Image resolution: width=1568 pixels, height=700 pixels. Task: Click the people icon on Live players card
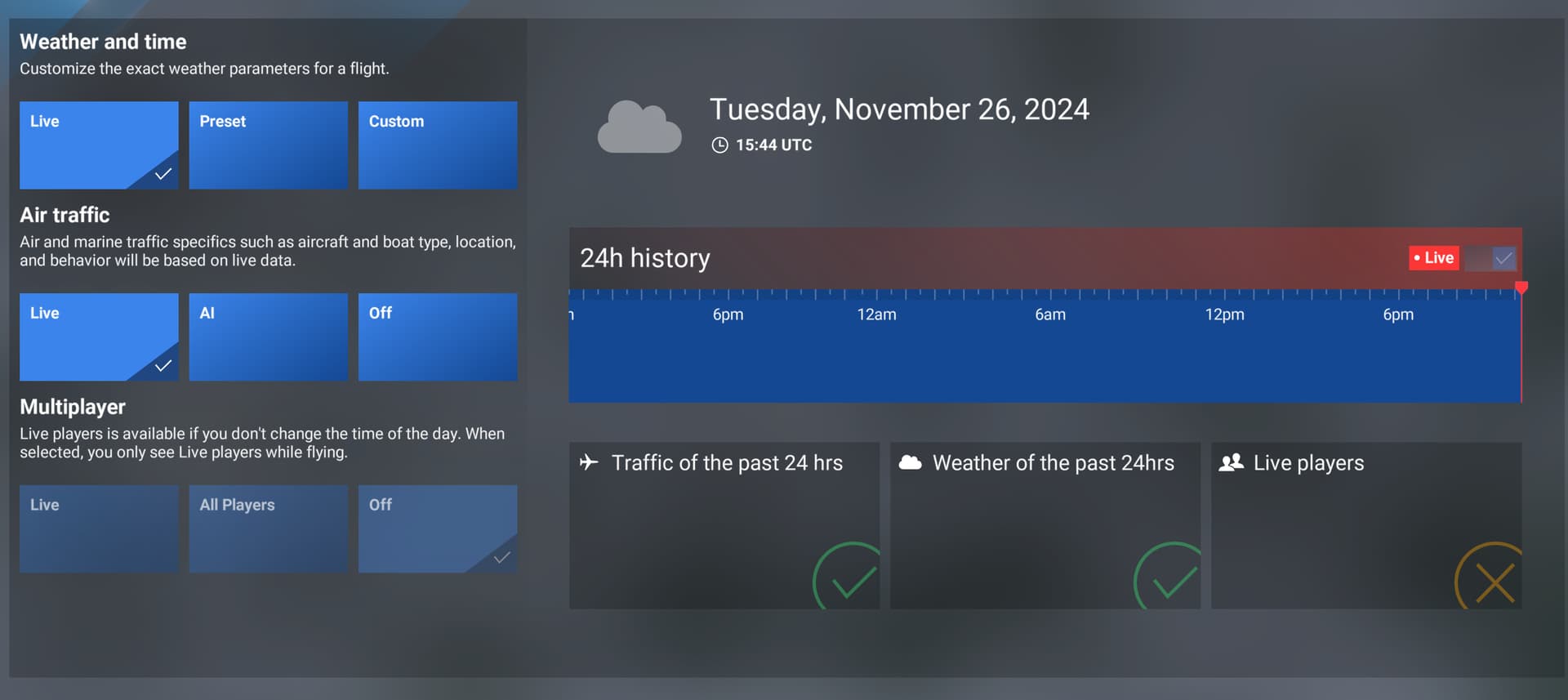click(1231, 462)
